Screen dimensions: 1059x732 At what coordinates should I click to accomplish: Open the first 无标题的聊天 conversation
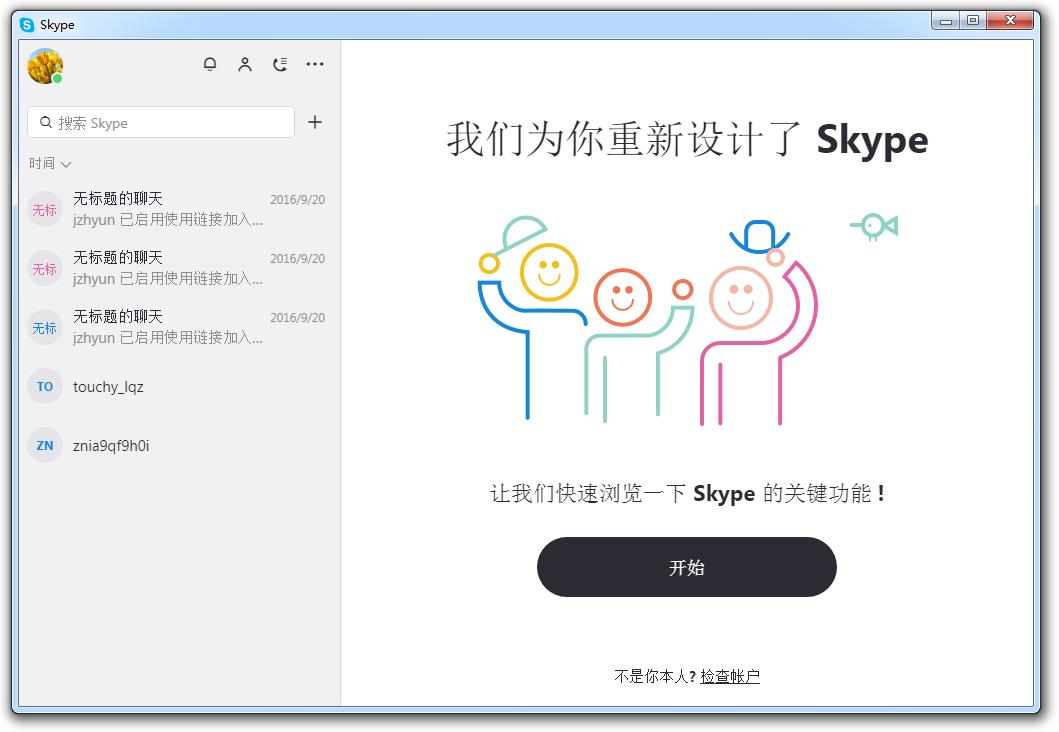(x=177, y=209)
